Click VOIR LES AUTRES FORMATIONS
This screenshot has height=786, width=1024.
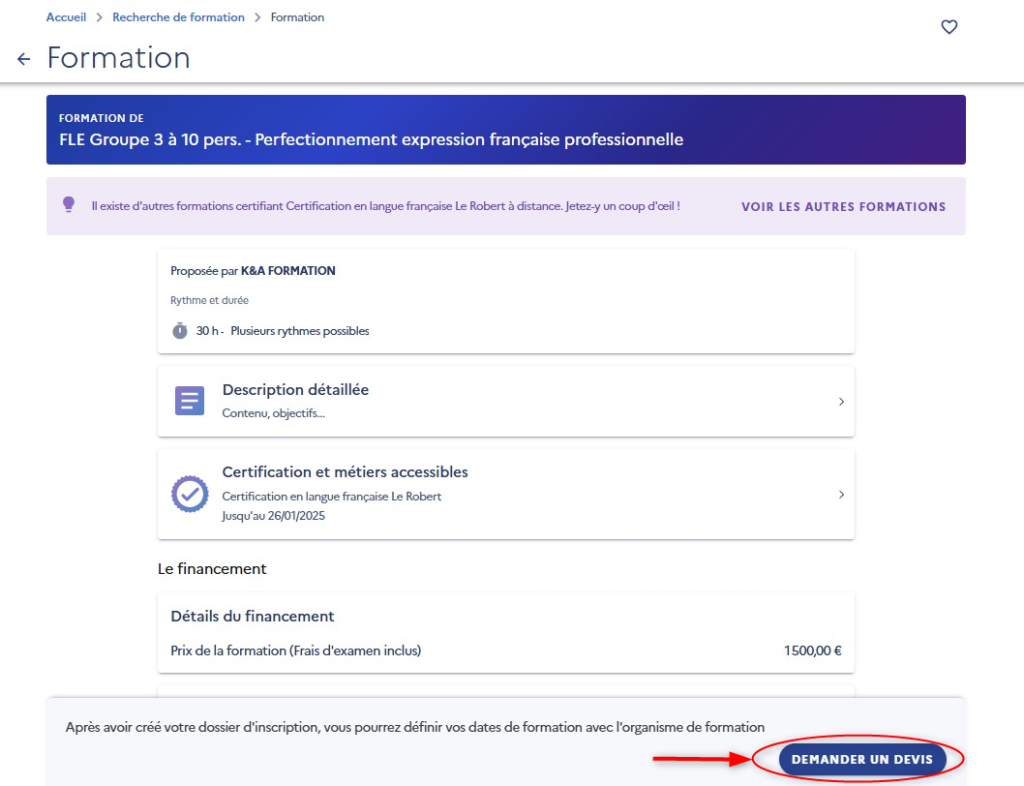point(843,207)
